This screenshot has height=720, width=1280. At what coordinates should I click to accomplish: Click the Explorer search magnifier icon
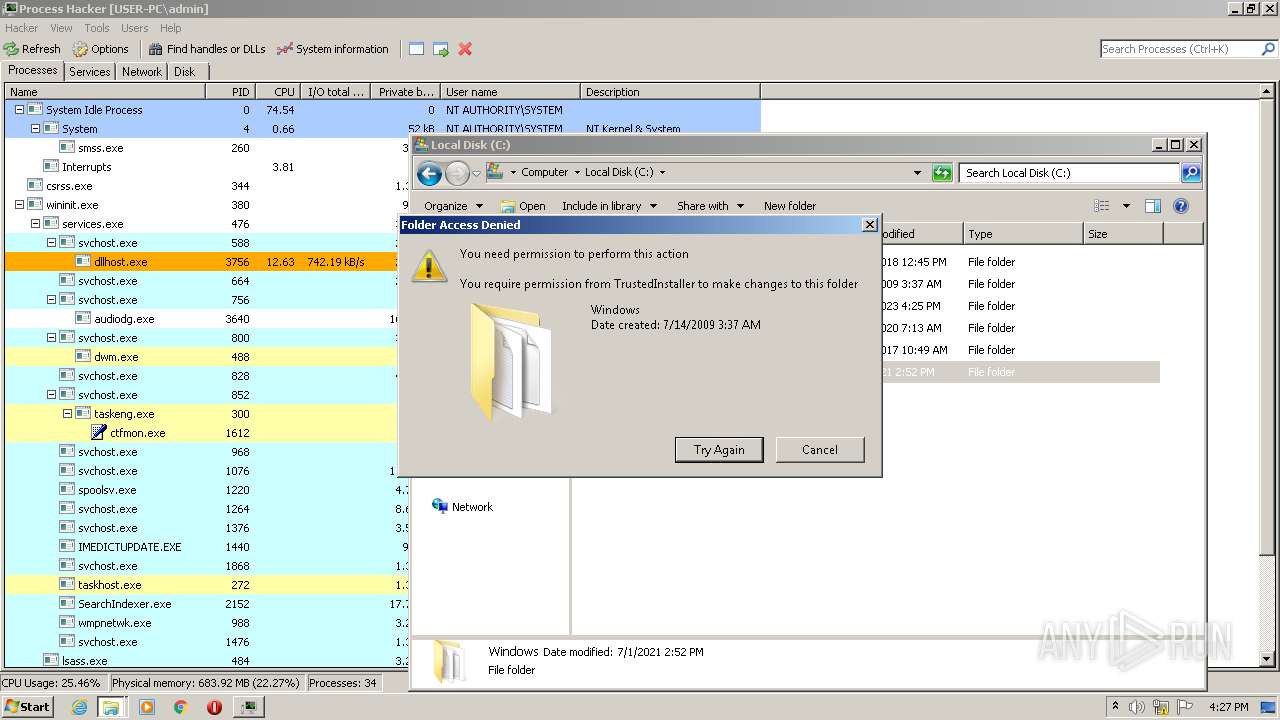1190,173
